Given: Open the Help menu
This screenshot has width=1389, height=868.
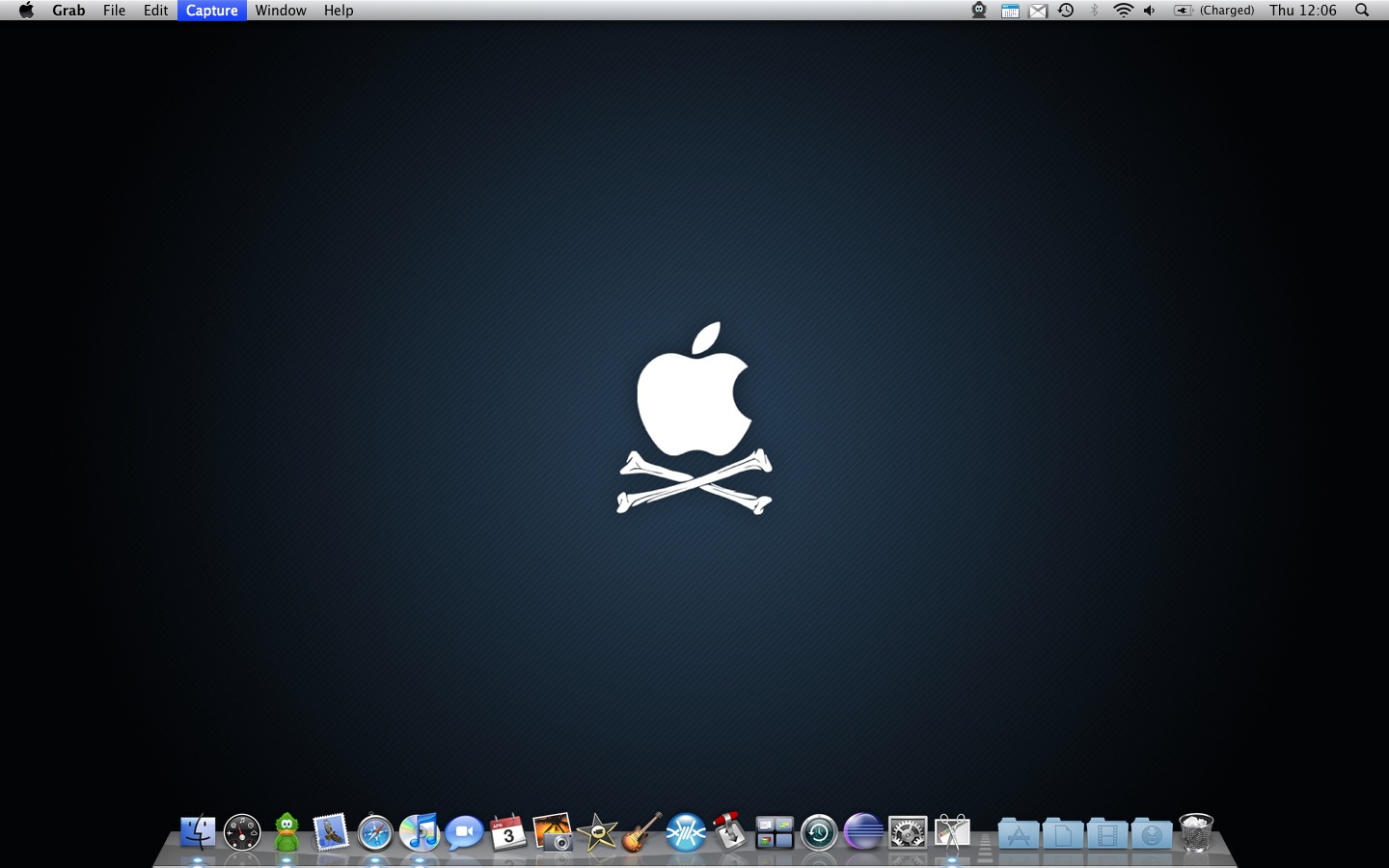Looking at the screenshot, I should [x=339, y=11].
